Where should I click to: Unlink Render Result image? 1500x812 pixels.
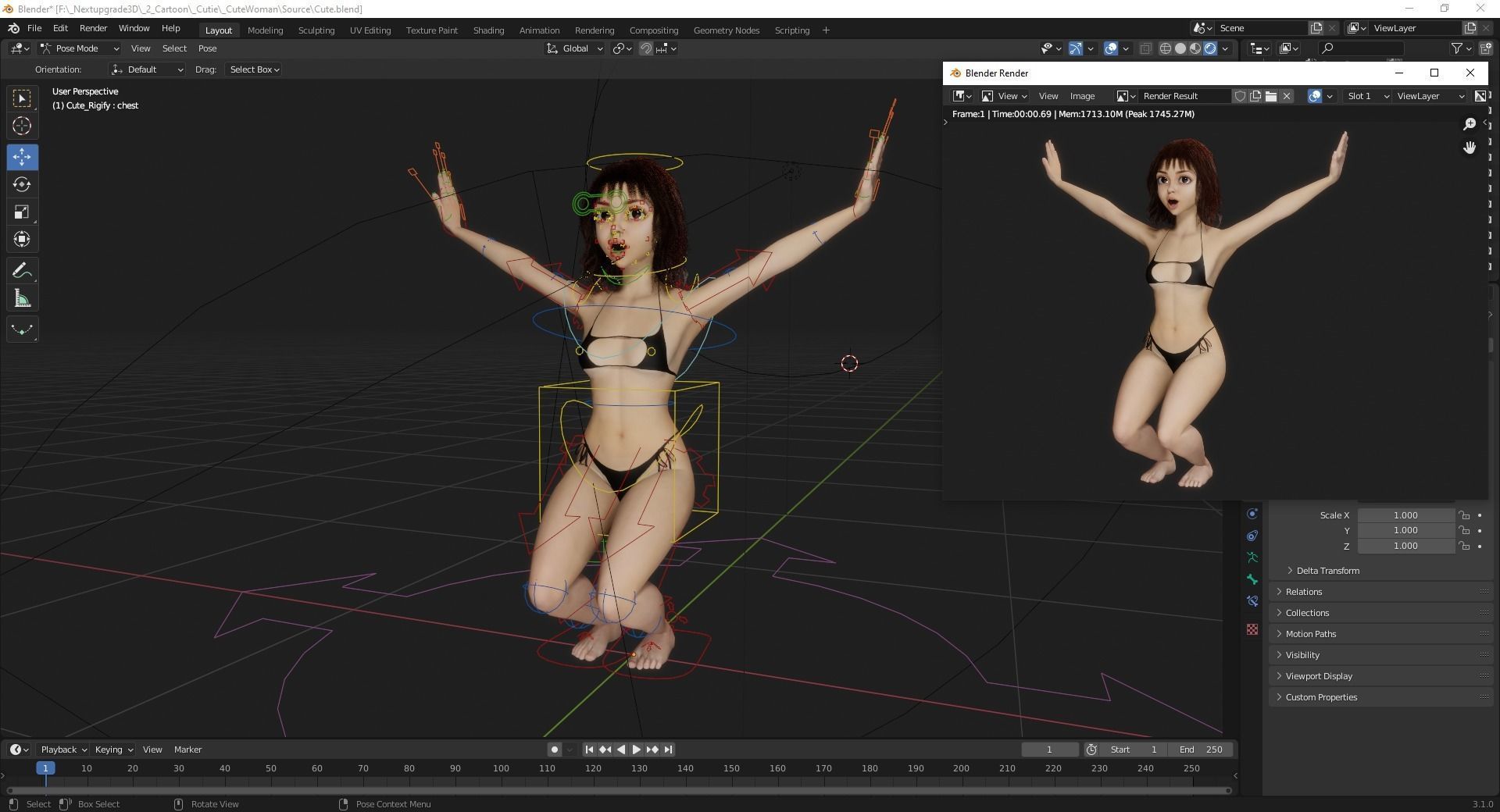pos(1287,96)
